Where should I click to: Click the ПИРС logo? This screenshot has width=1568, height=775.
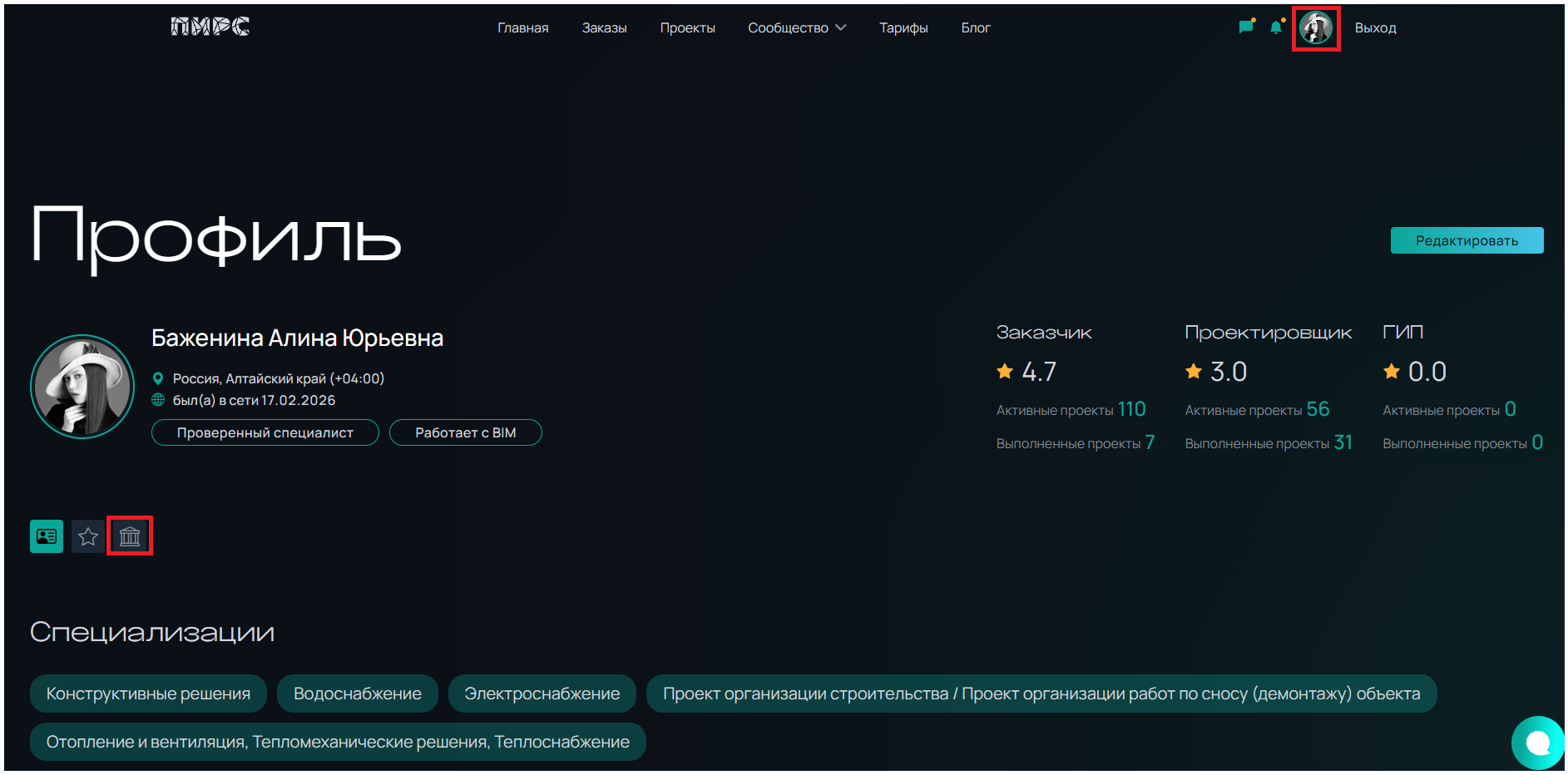pos(210,27)
